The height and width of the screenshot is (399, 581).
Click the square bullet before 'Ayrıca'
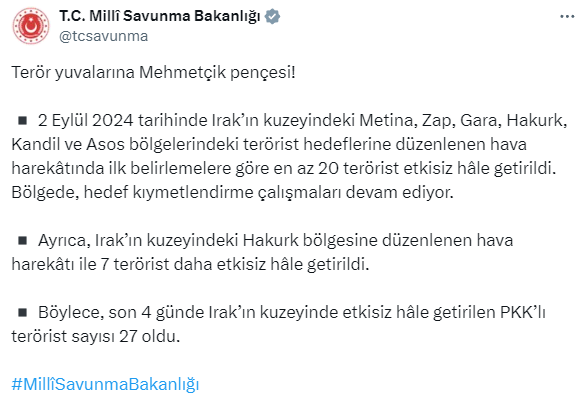(x=23, y=240)
